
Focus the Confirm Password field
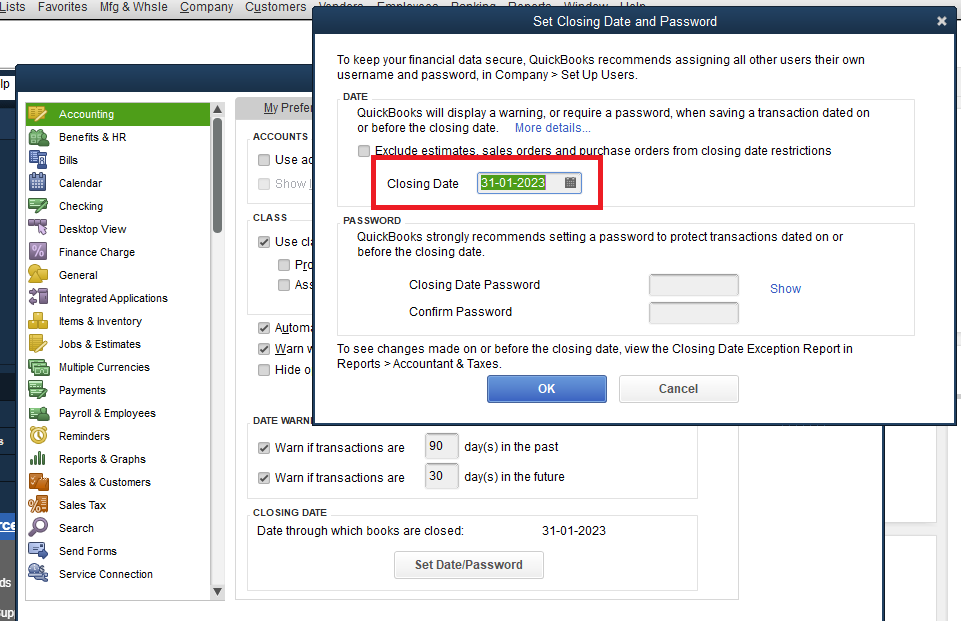pyautogui.click(x=694, y=313)
